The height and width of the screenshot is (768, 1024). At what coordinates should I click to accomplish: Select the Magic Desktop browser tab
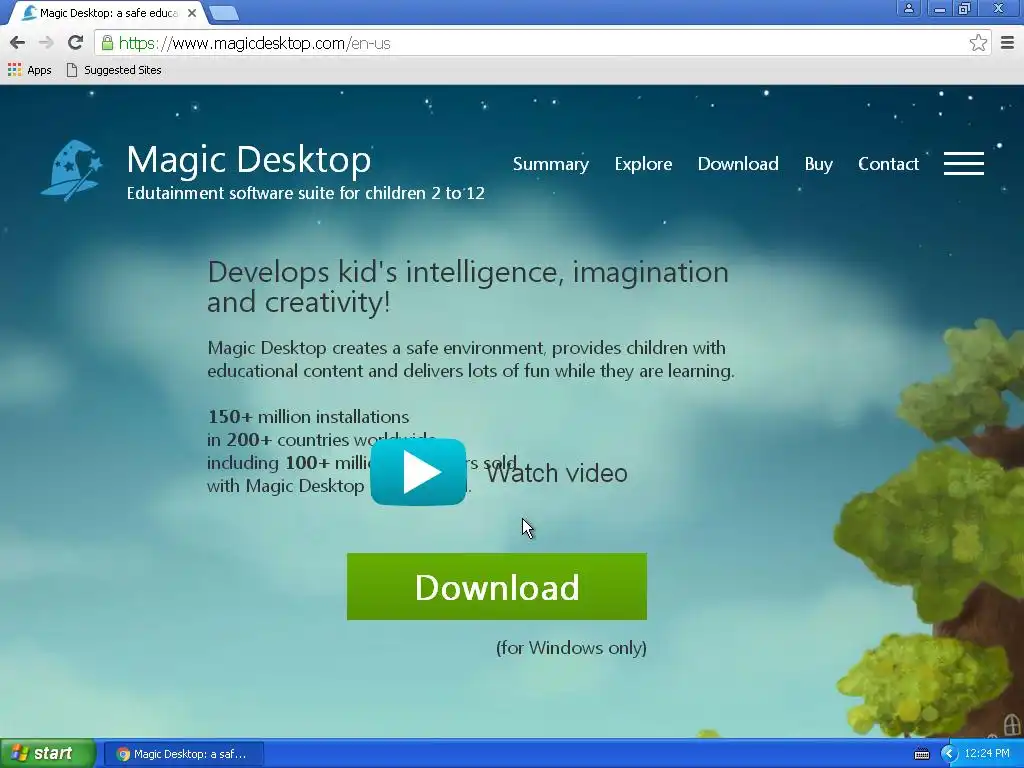tap(108, 12)
